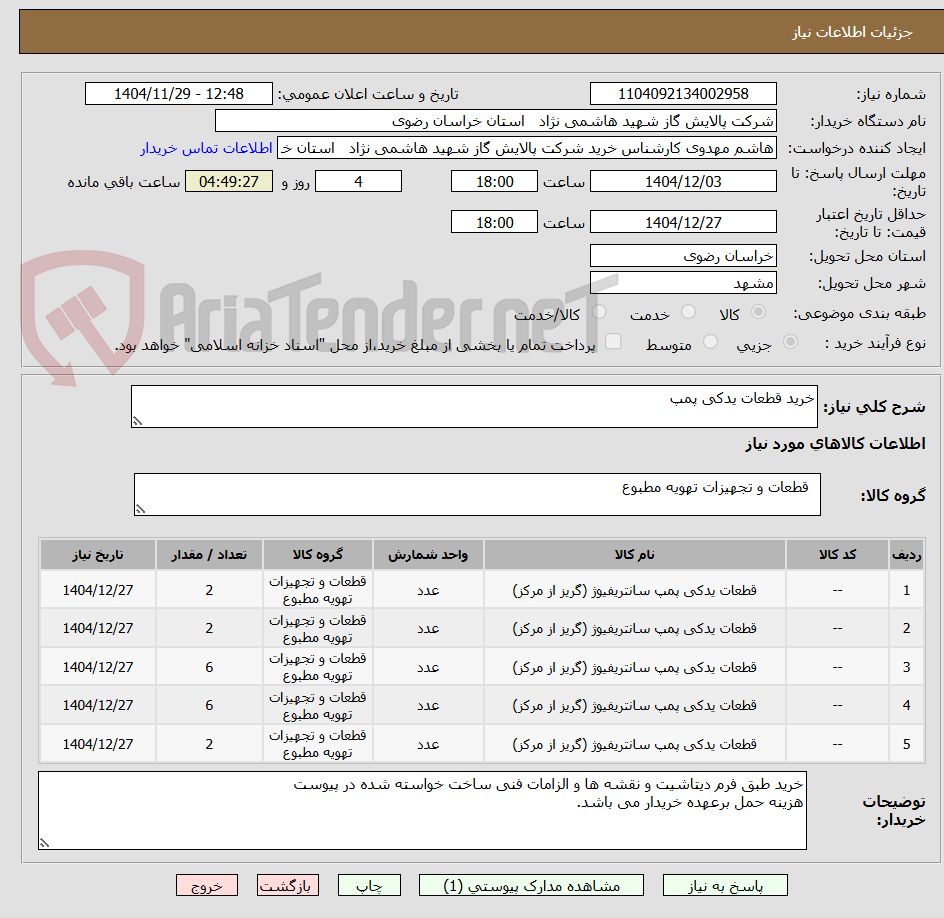Click the نام کالا column header

pyautogui.click(x=635, y=554)
